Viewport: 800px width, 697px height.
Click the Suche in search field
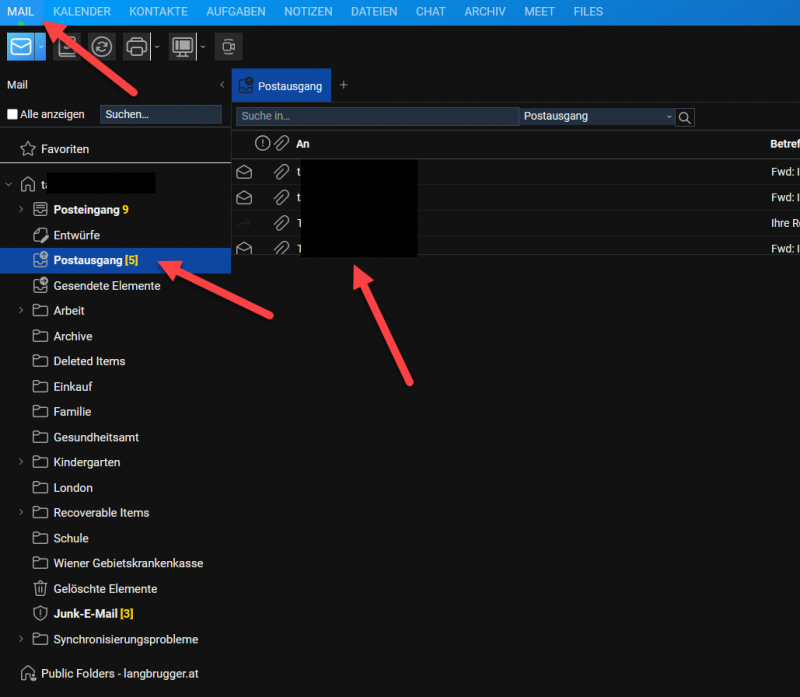pos(377,117)
